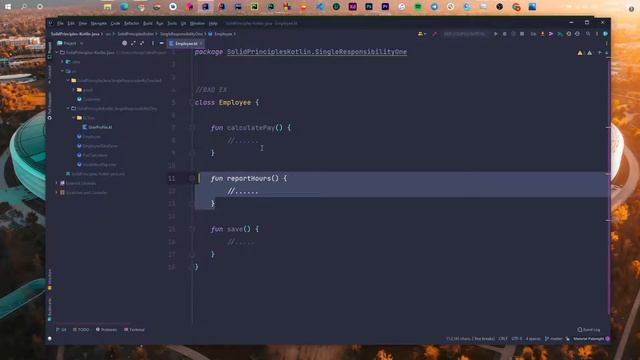
Task: Click the Stop square icon
Action: click(522, 34)
